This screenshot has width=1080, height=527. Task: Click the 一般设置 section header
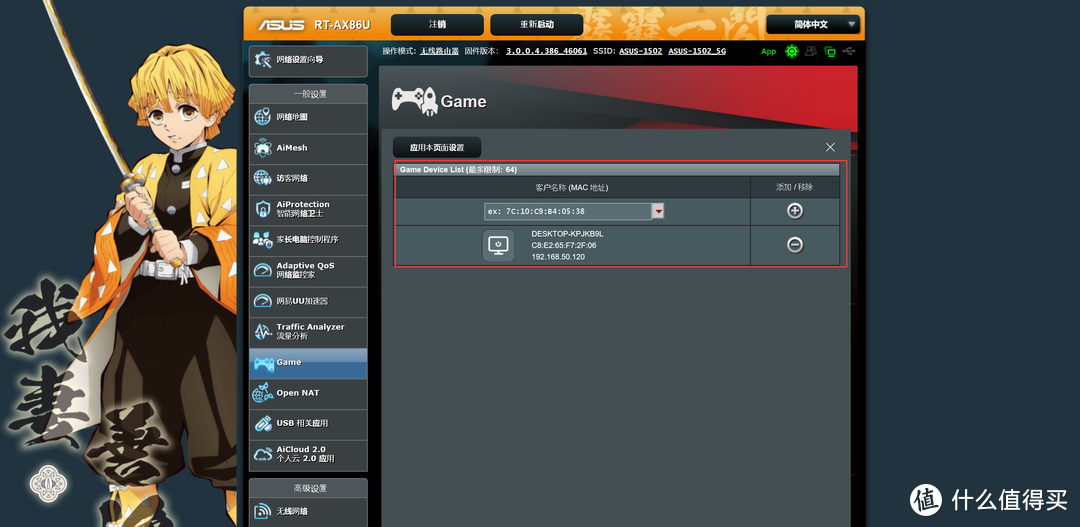(308, 94)
